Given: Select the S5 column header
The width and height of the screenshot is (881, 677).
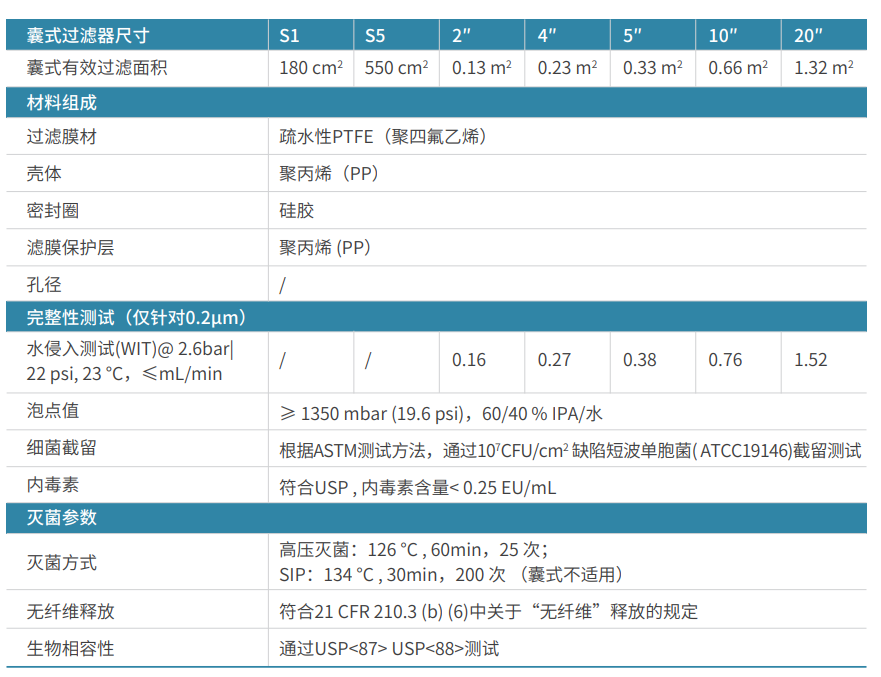Looking at the screenshot, I should [375, 36].
